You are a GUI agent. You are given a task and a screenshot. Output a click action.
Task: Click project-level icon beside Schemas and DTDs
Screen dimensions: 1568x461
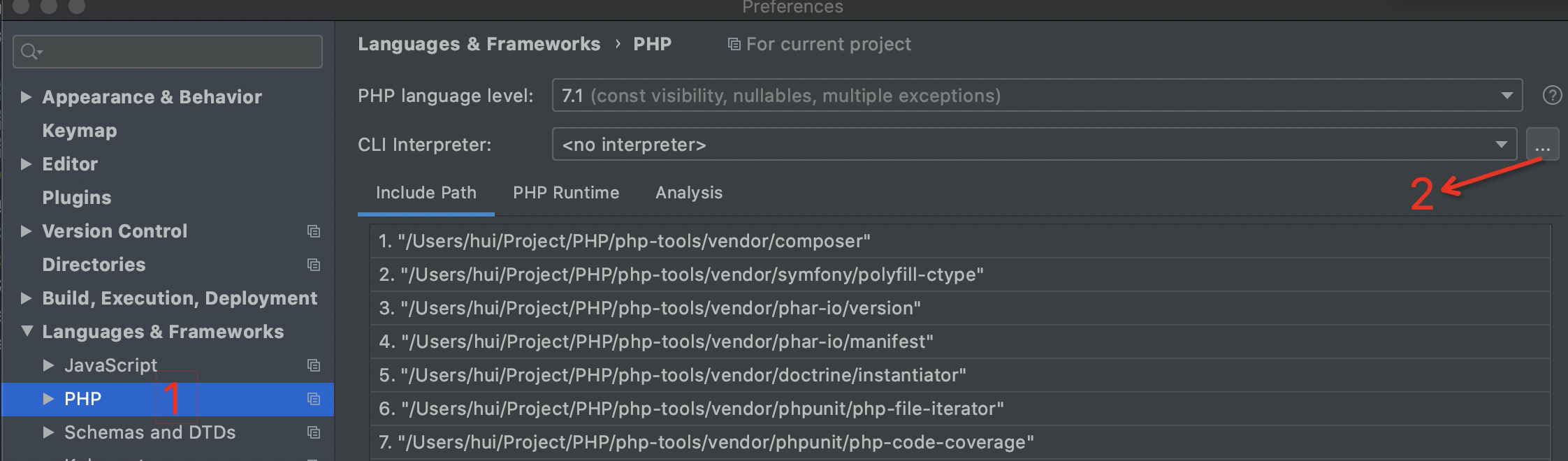click(x=314, y=432)
